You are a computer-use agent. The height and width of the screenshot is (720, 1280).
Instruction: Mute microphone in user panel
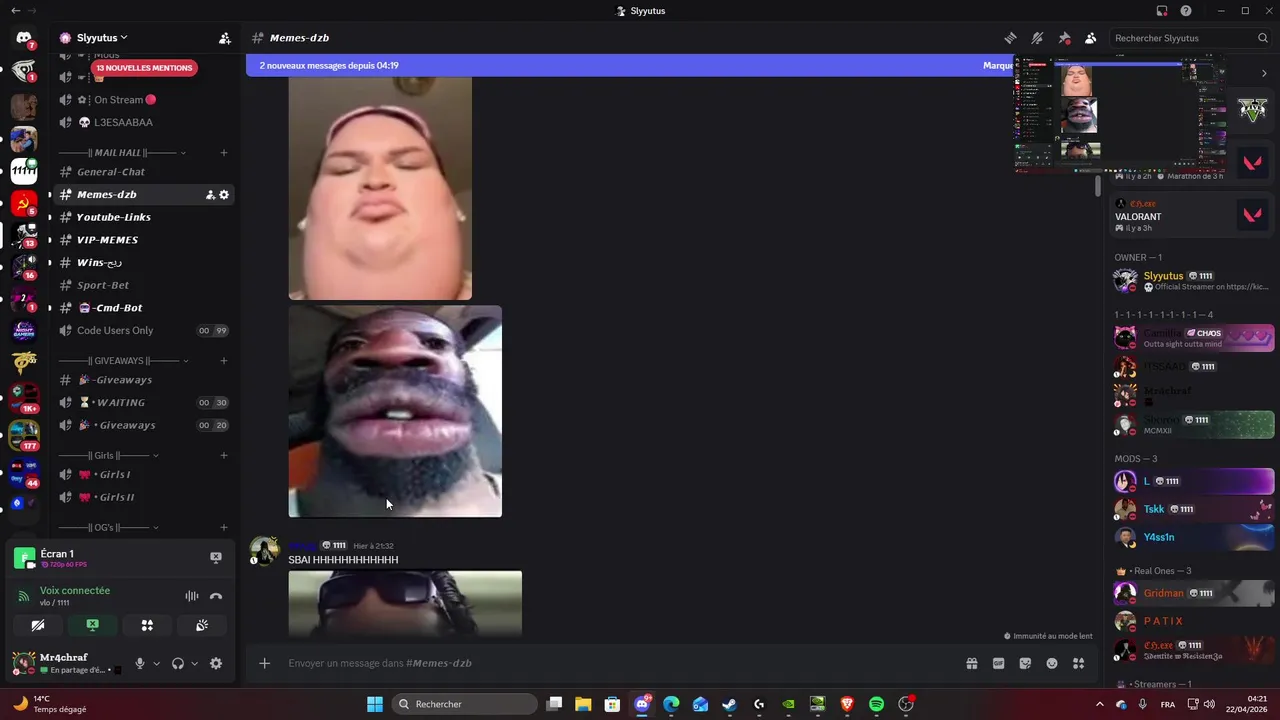click(140, 664)
